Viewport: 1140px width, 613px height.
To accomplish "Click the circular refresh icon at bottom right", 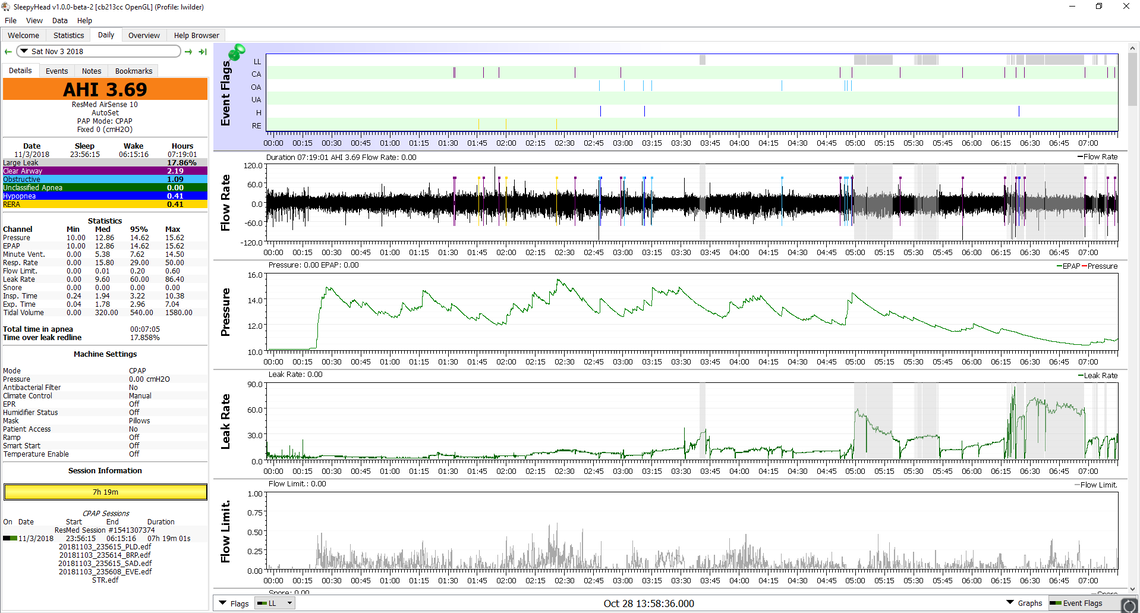I will (1128, 604).
